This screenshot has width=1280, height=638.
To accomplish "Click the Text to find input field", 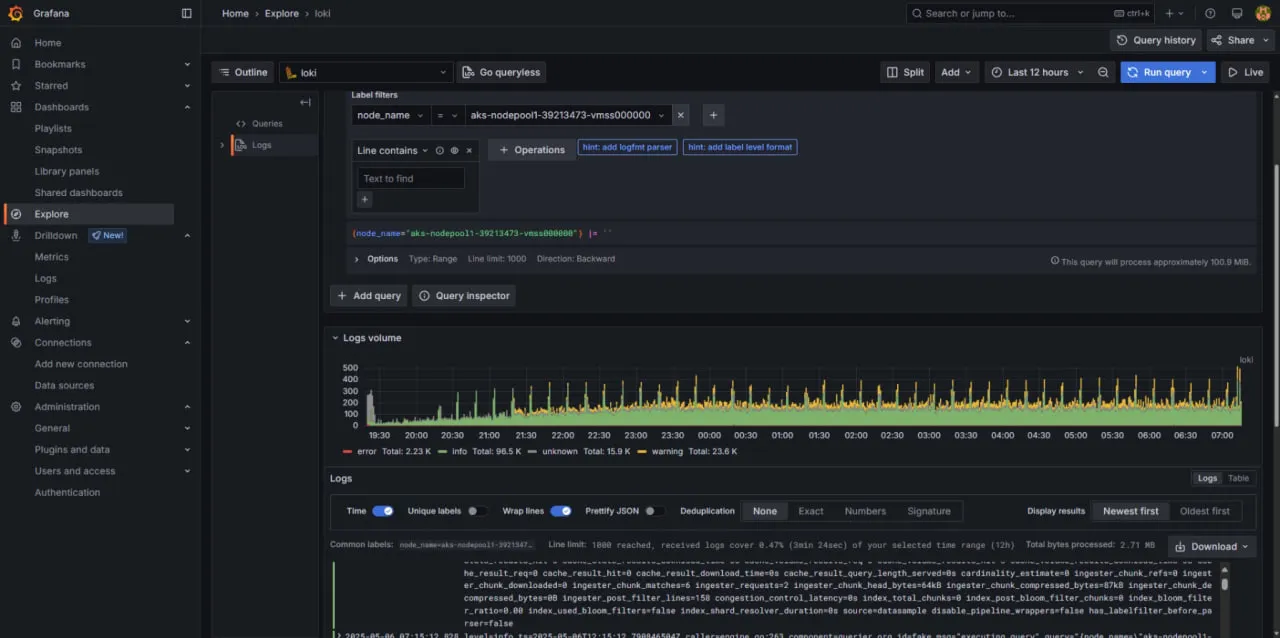I will (x=410, y=178).
